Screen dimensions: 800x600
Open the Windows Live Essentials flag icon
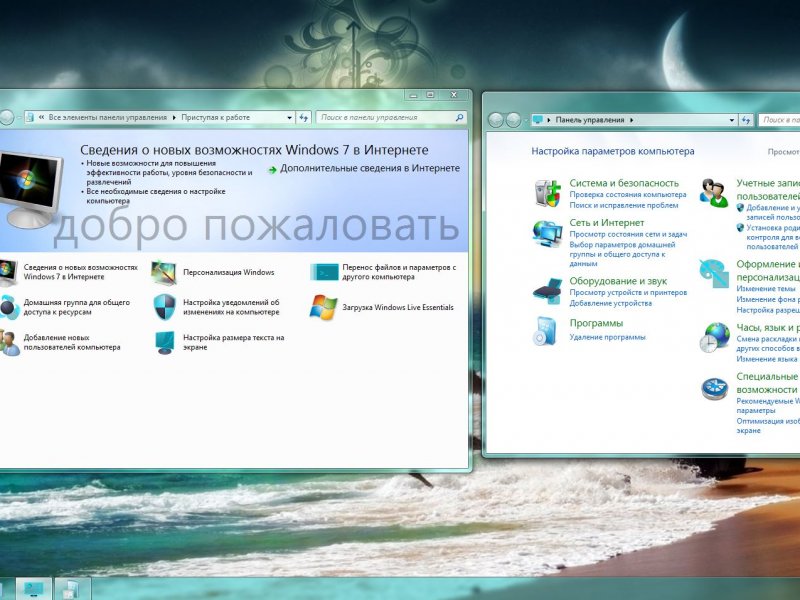[323, 307]
